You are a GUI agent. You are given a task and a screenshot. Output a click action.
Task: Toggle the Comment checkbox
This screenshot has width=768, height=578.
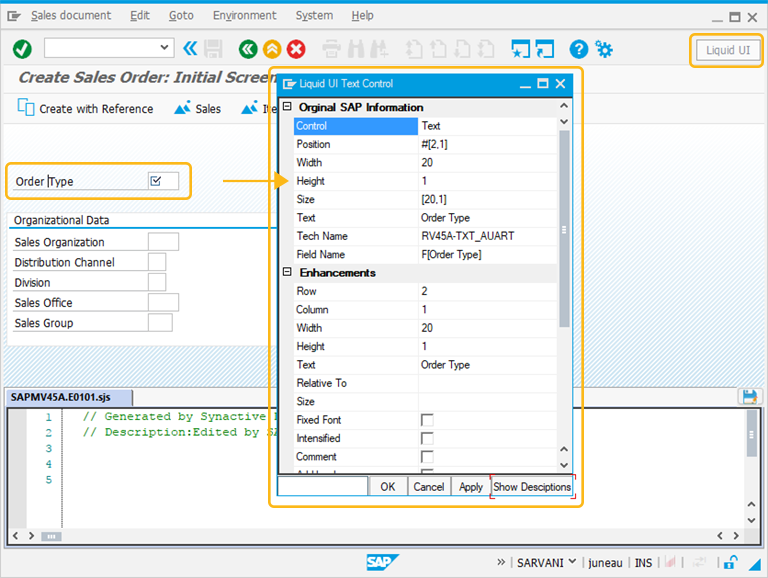pyautogui.click(x=427, y=457)
